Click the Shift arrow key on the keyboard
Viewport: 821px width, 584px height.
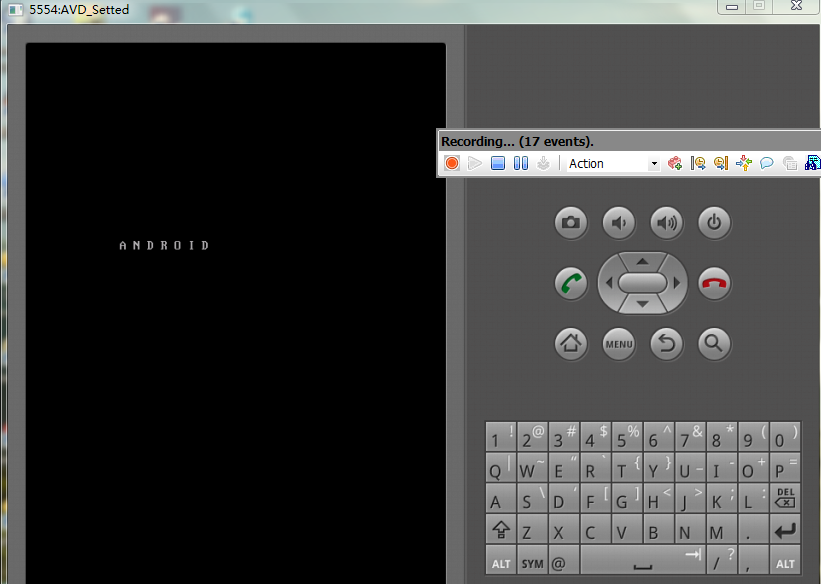501,530
